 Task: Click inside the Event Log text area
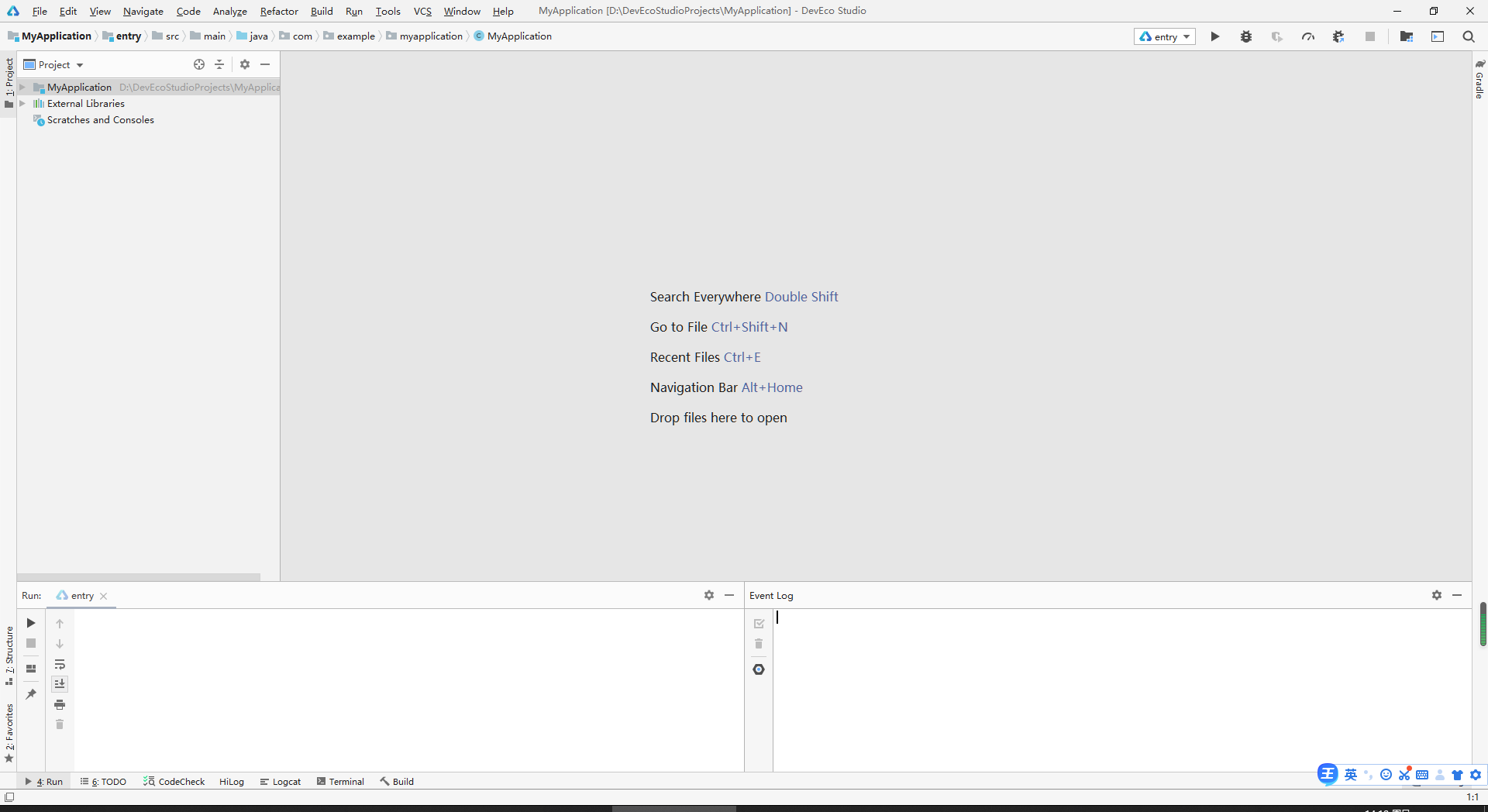point(1121,690)
